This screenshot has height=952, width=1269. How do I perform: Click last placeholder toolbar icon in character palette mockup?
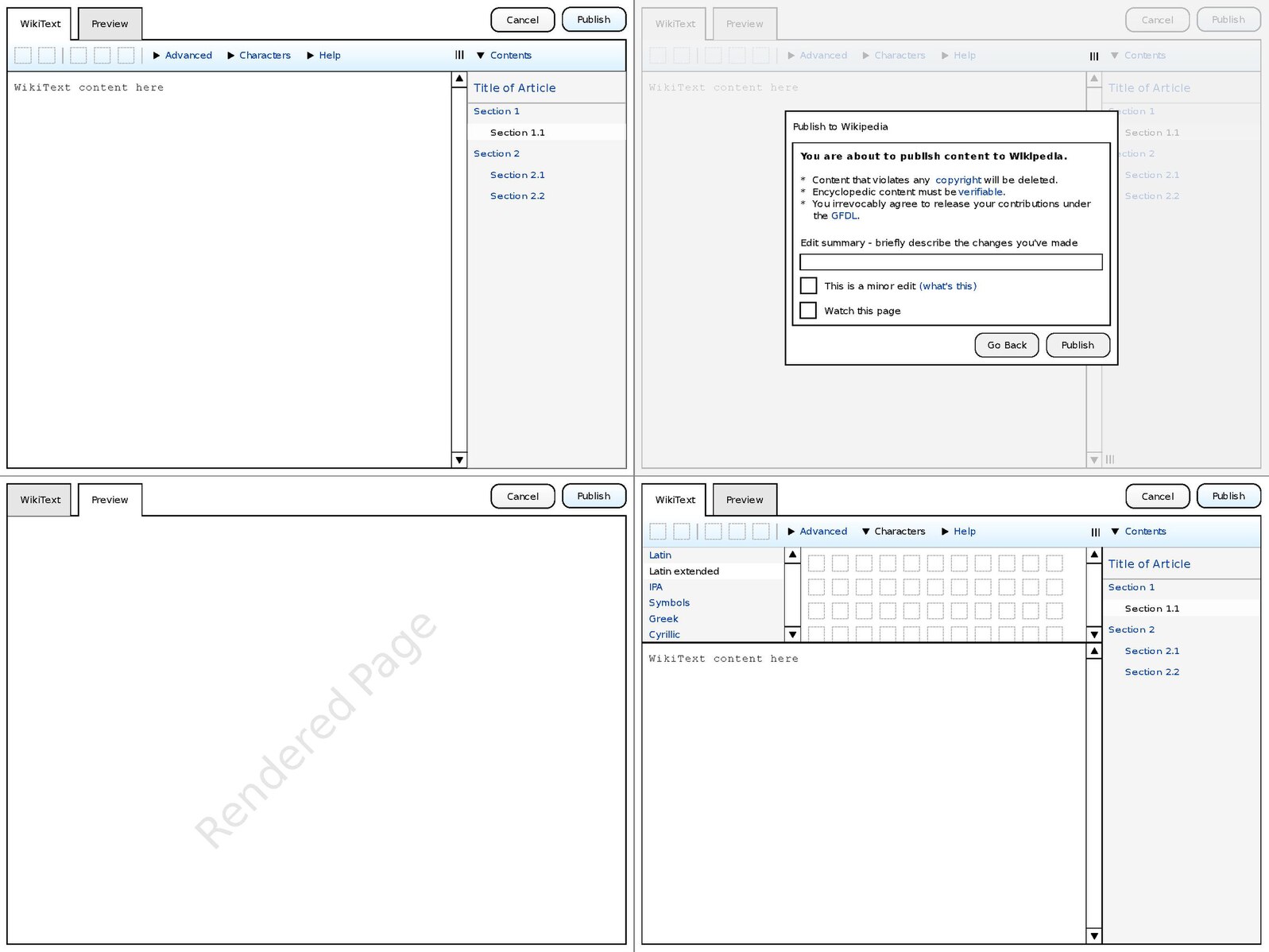[760, 531]
